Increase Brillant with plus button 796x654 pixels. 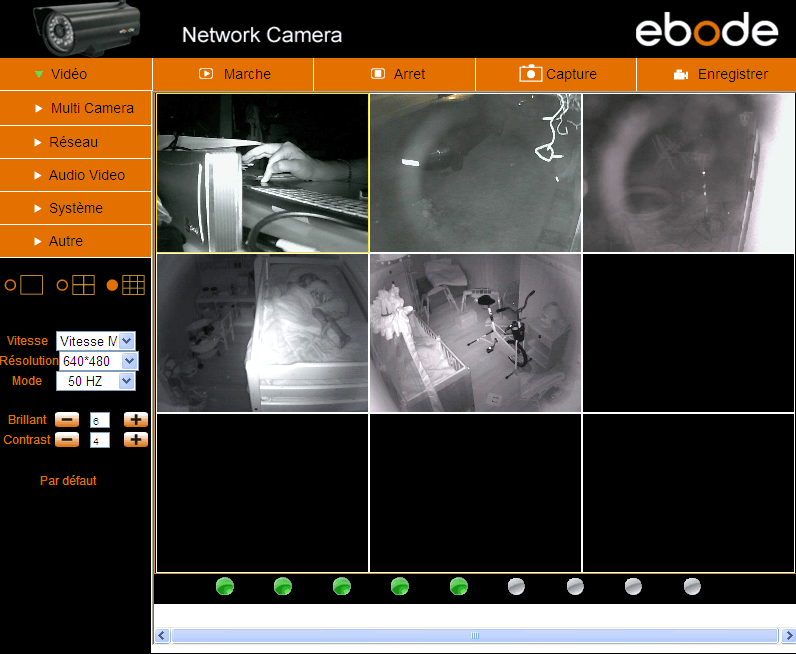point(136,419)
